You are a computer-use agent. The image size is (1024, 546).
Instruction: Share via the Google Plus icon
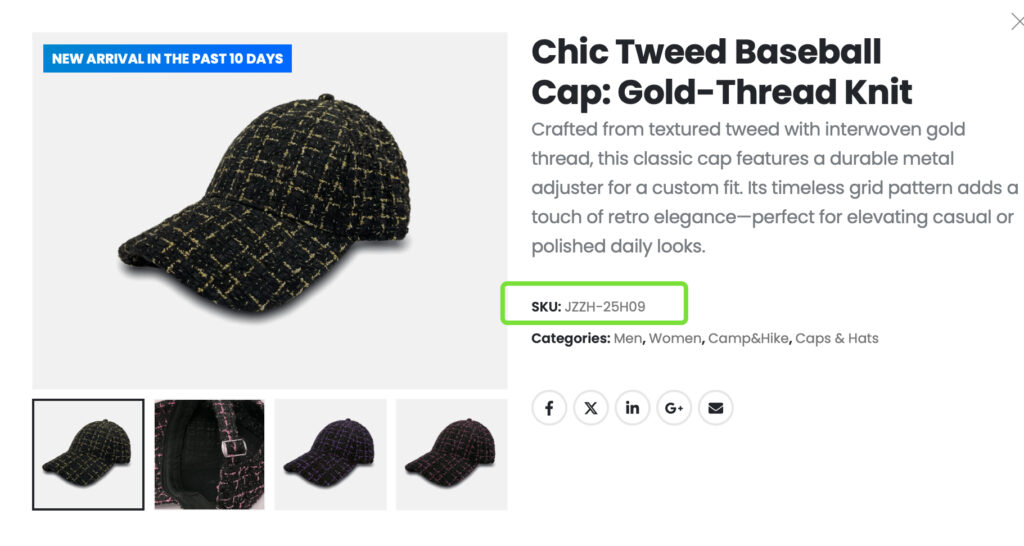point(674,408)
